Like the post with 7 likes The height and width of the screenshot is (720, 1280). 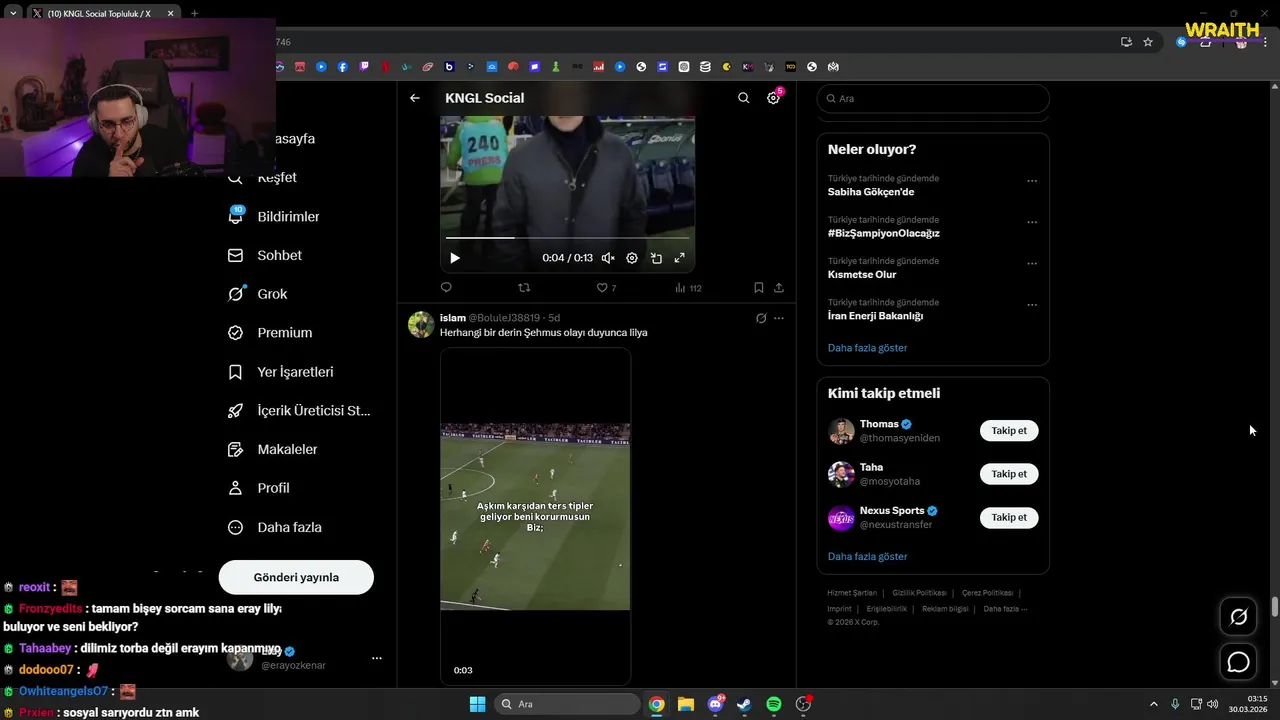(x=606, y=288)
